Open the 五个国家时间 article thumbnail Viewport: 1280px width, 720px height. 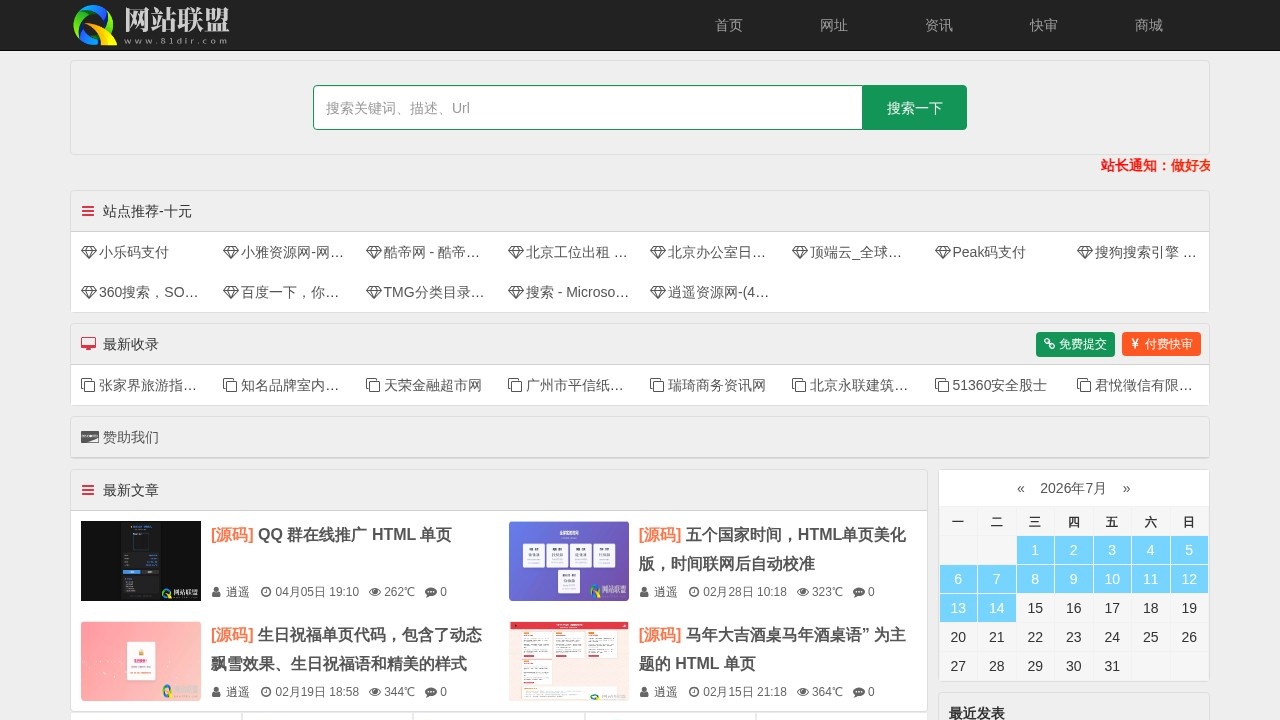569,561
